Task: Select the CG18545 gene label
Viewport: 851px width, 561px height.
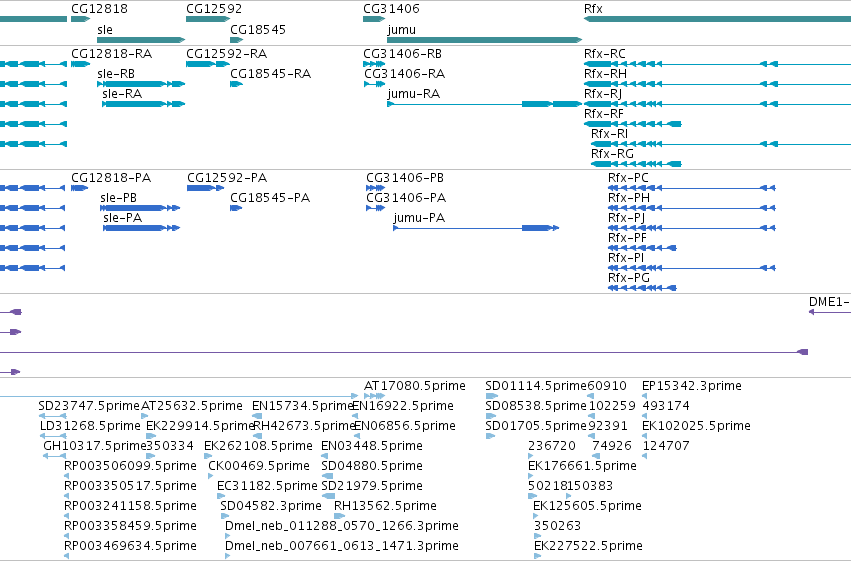Action: (258, 29)
